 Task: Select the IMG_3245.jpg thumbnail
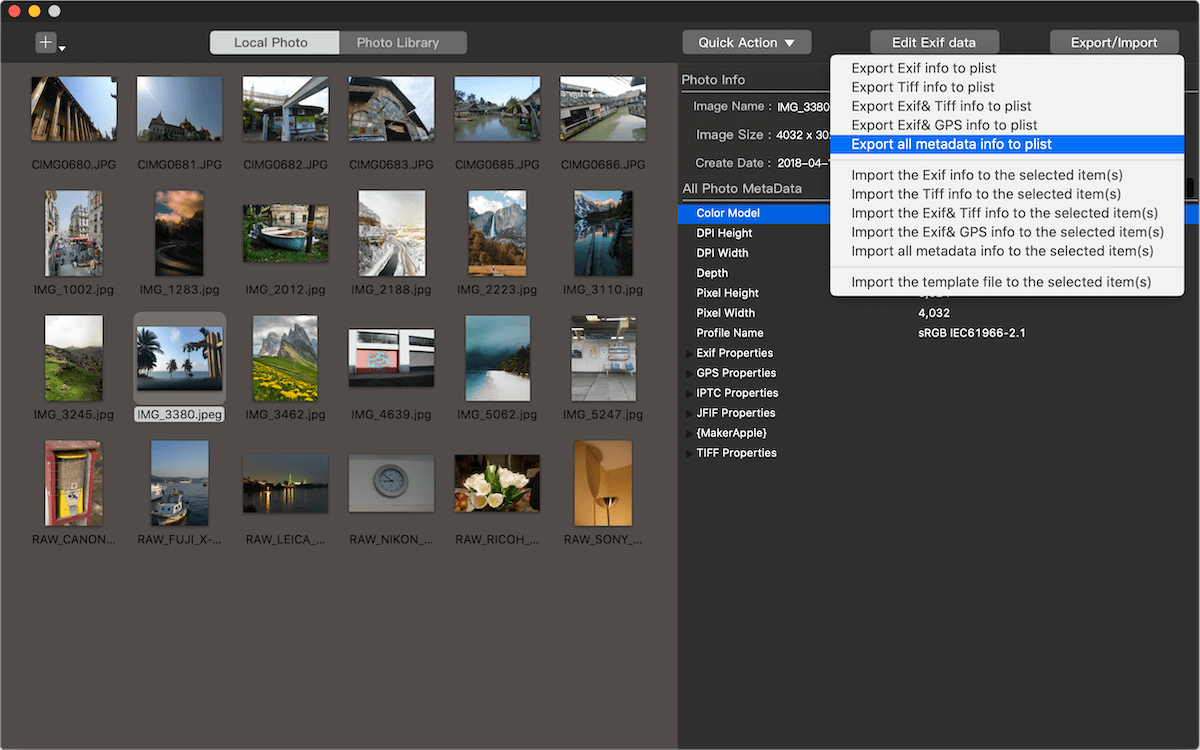pyautogui.click(x=73, y=358)
